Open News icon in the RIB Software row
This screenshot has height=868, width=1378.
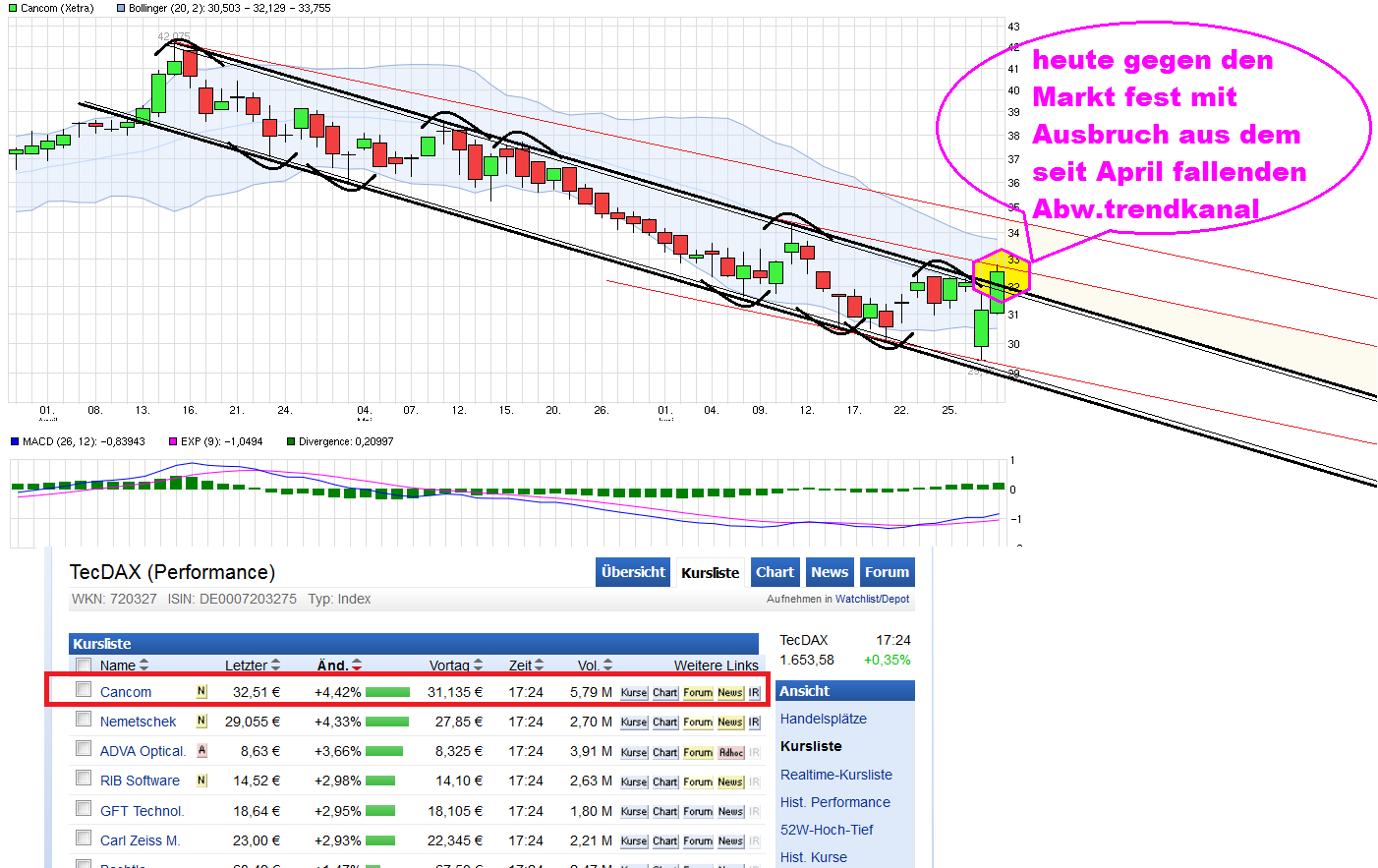pyautogui.click(x=730, y=782)
